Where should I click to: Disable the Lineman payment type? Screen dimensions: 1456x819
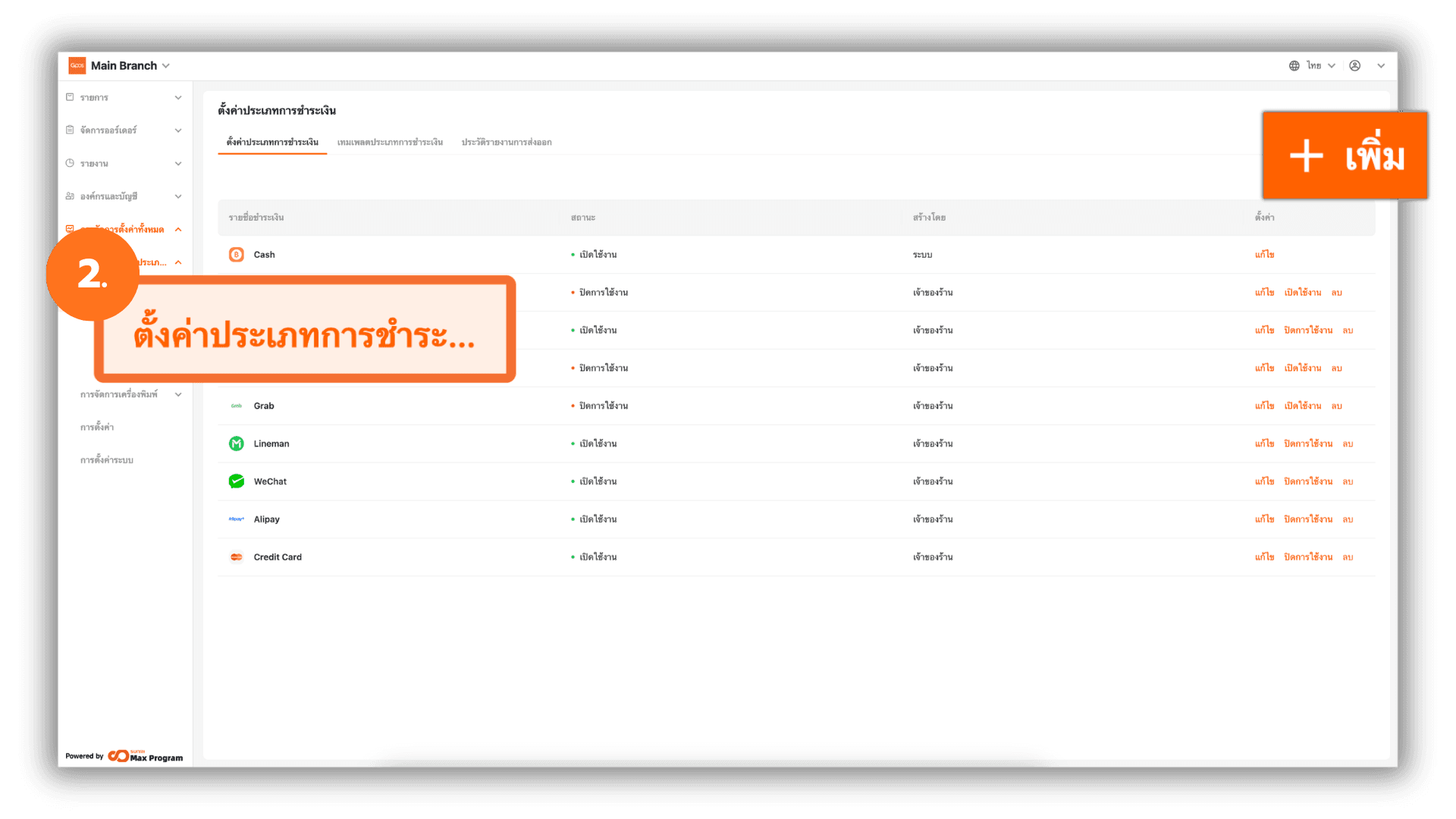coord(1307,444)
